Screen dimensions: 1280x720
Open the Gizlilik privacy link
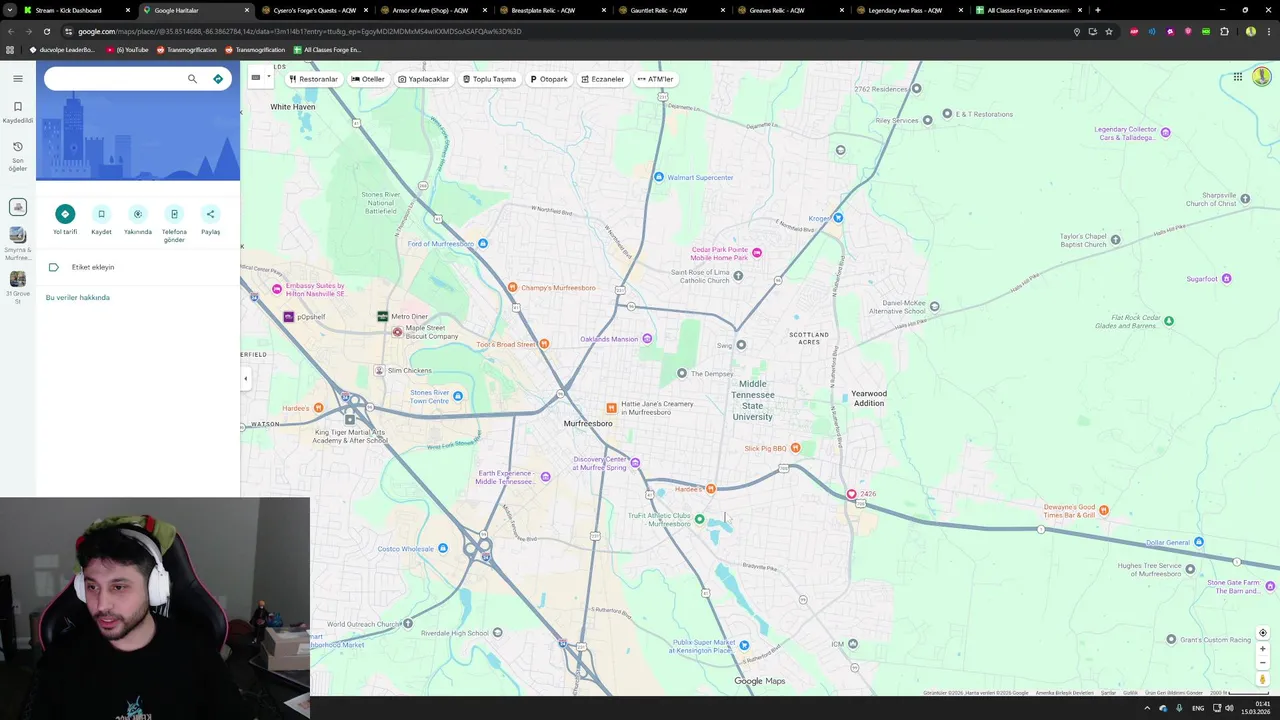pyautogui.click(x=1130, y=693)
